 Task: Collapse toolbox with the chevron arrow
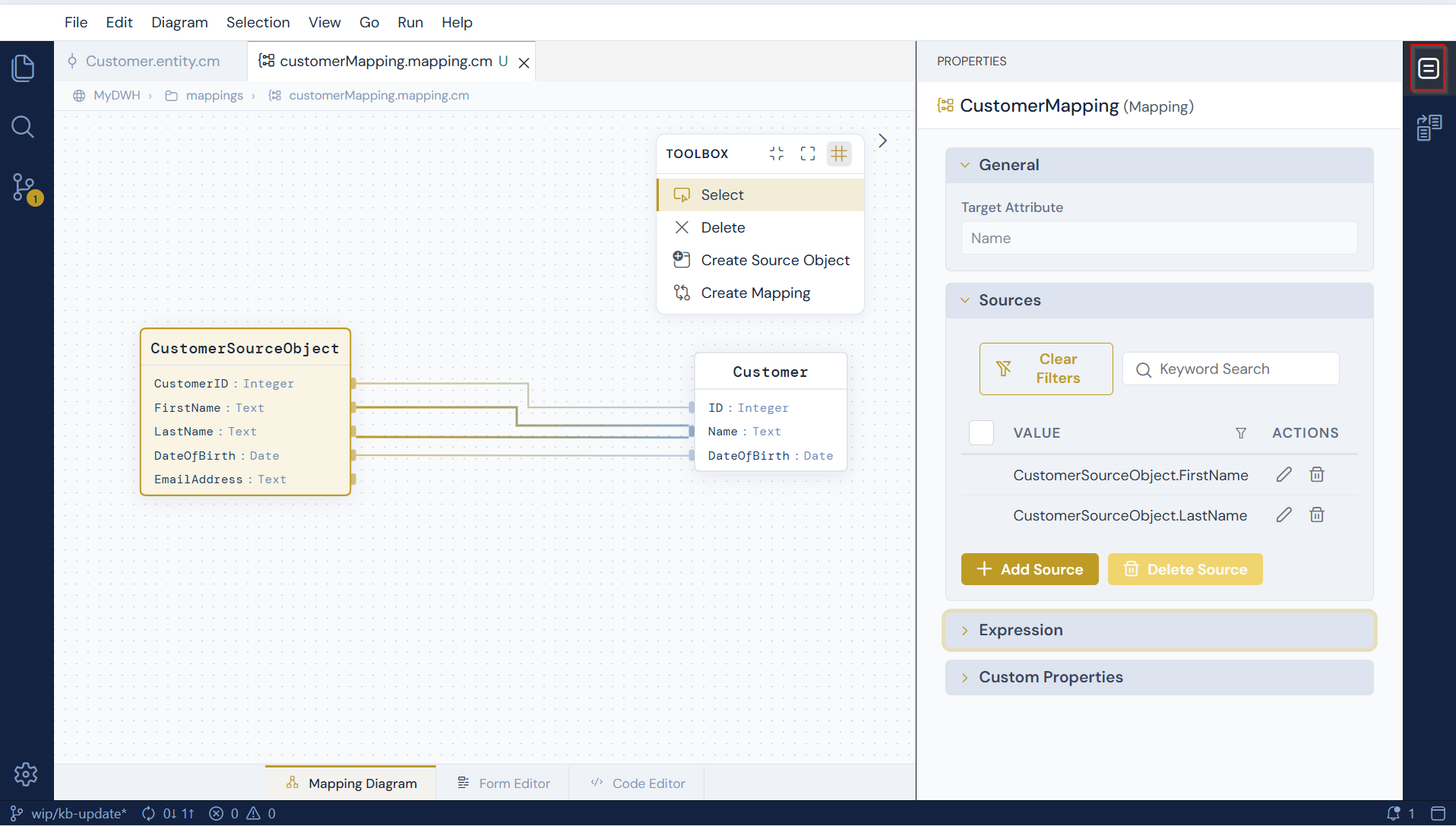tap(882, 141)
